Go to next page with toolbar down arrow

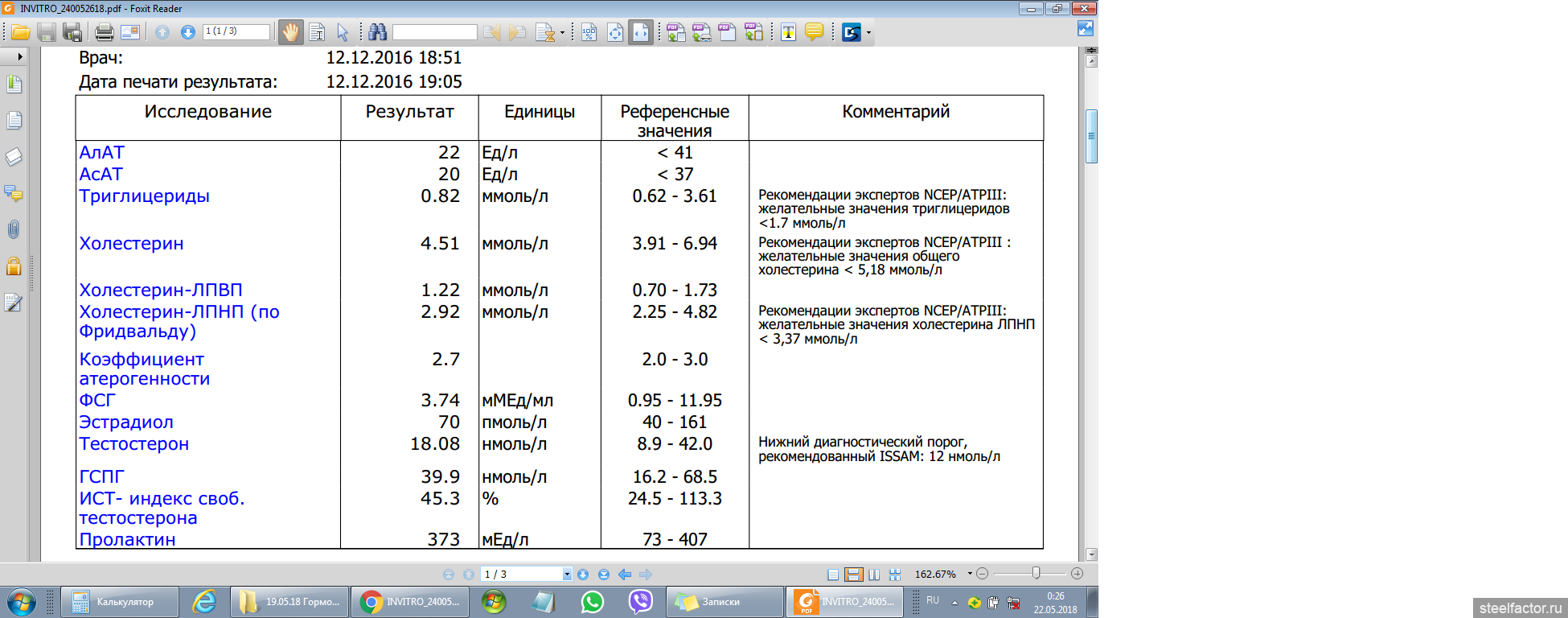(188, 32)
